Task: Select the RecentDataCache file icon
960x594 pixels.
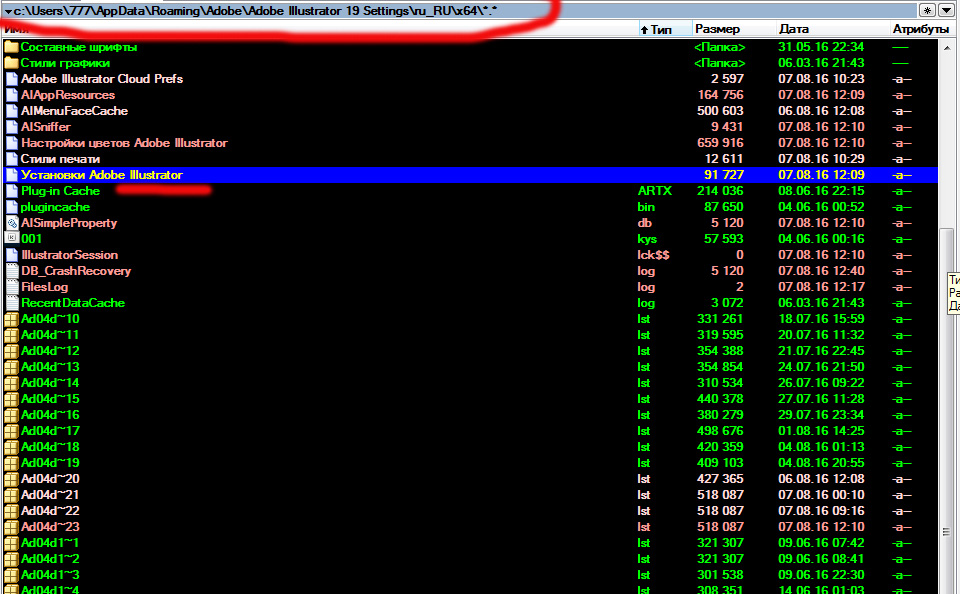Action: [12, 303]
